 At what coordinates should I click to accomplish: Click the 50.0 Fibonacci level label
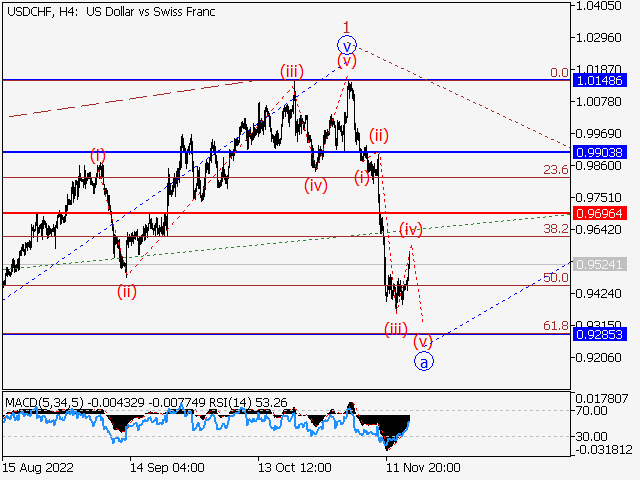click(556, 278)
